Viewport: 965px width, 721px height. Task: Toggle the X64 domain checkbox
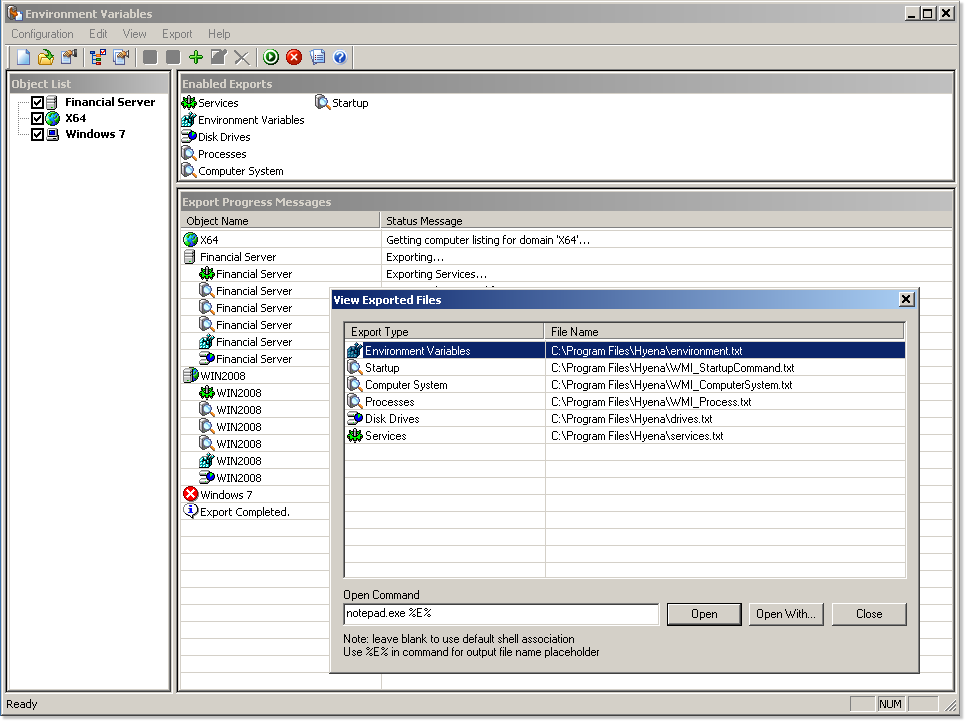pos(38,118)
